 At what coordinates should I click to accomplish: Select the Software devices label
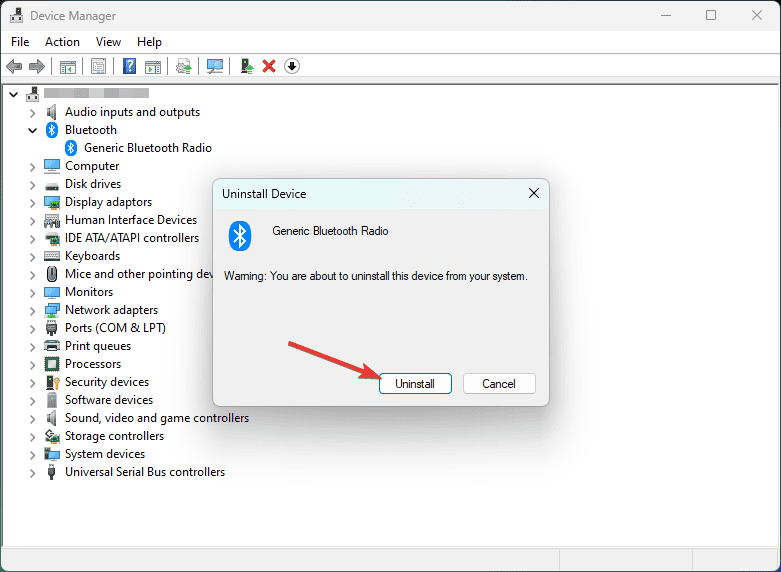[x=109, y=400]
